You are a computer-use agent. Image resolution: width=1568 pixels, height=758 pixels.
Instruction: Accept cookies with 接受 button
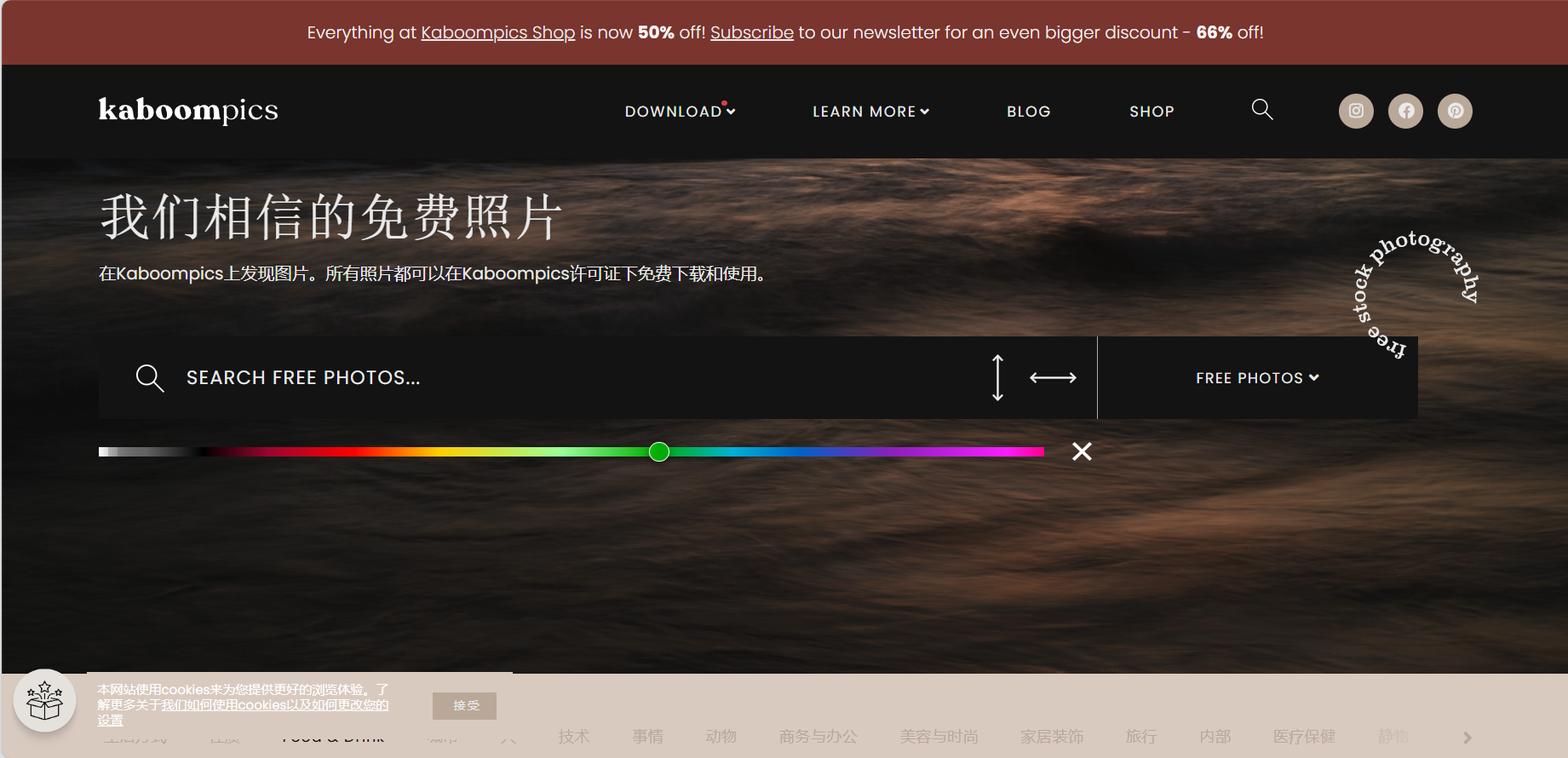[x=464, y=705]
